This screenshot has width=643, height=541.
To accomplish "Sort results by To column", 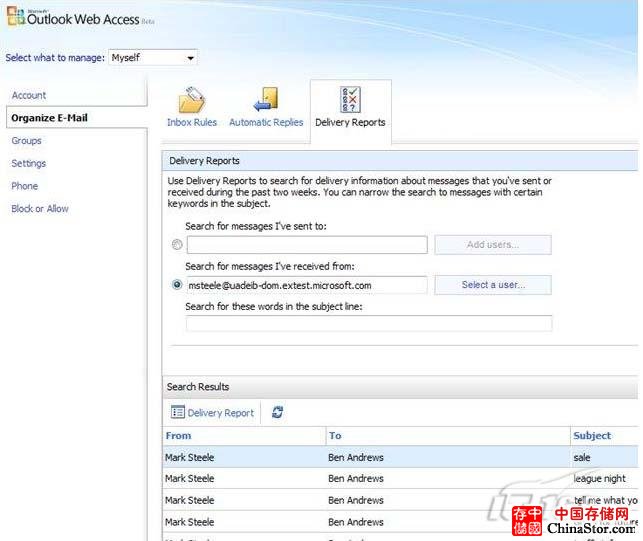I will pyautogui.click(x=448, y=436).
